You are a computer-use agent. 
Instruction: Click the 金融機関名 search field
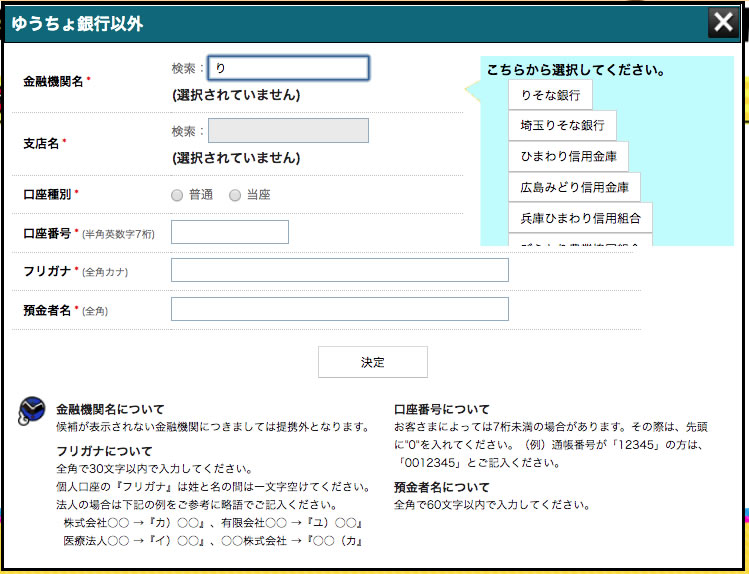[289, 68]
